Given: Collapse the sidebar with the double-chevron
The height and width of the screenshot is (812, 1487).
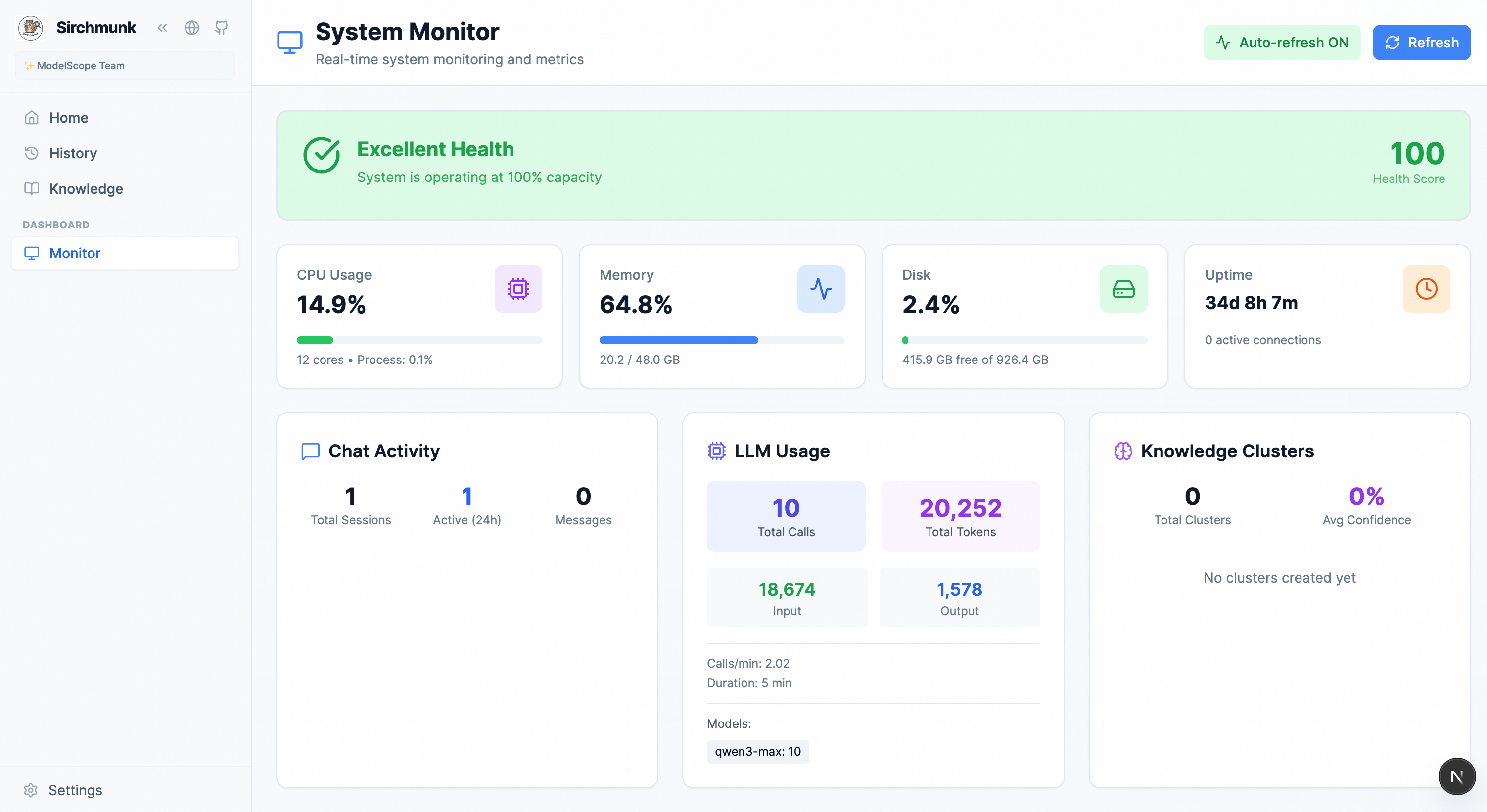Looking at the screenshot, I should pos(162,27).
